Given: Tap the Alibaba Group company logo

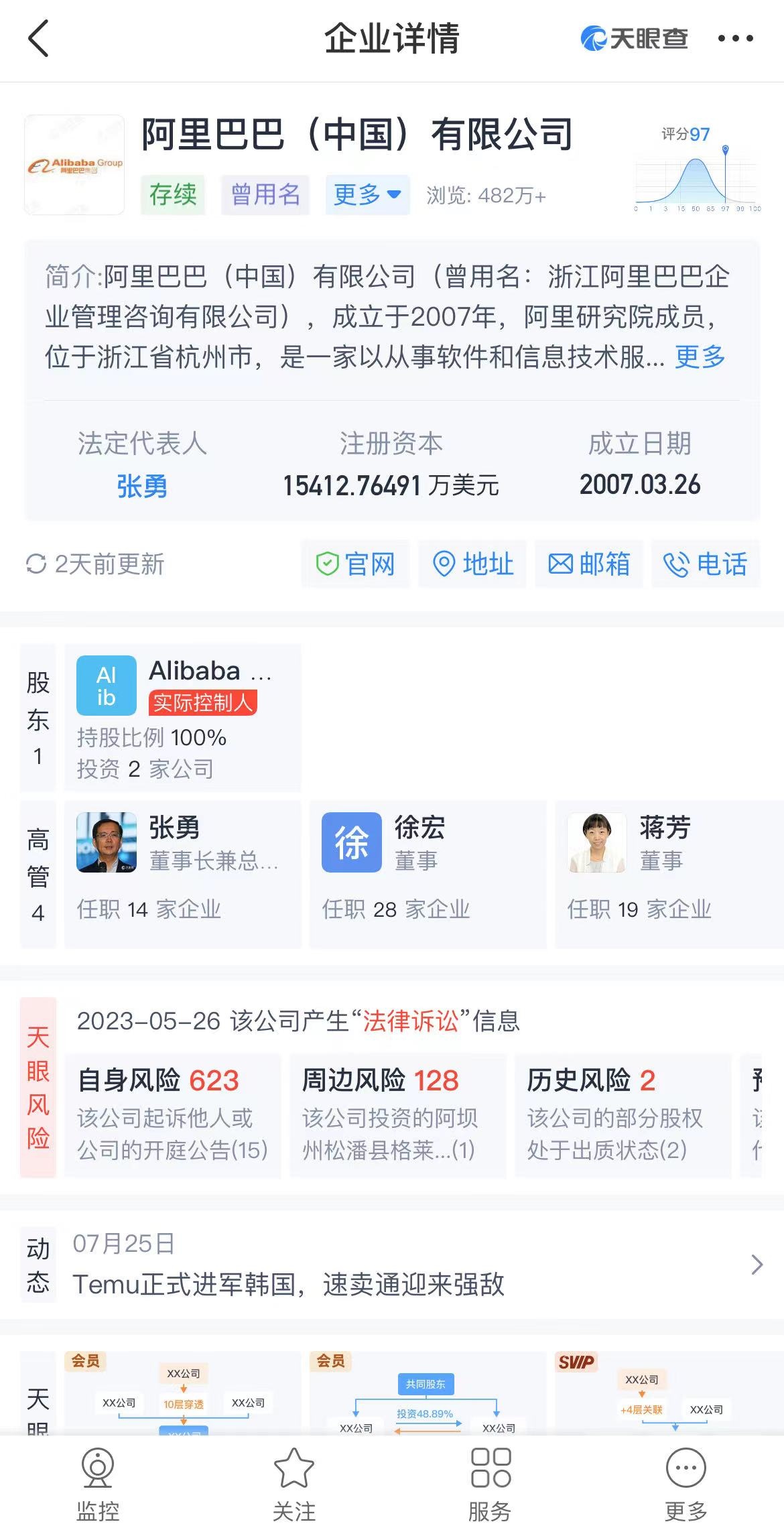Looking at the screenshot, I should (x=74, y=165).
